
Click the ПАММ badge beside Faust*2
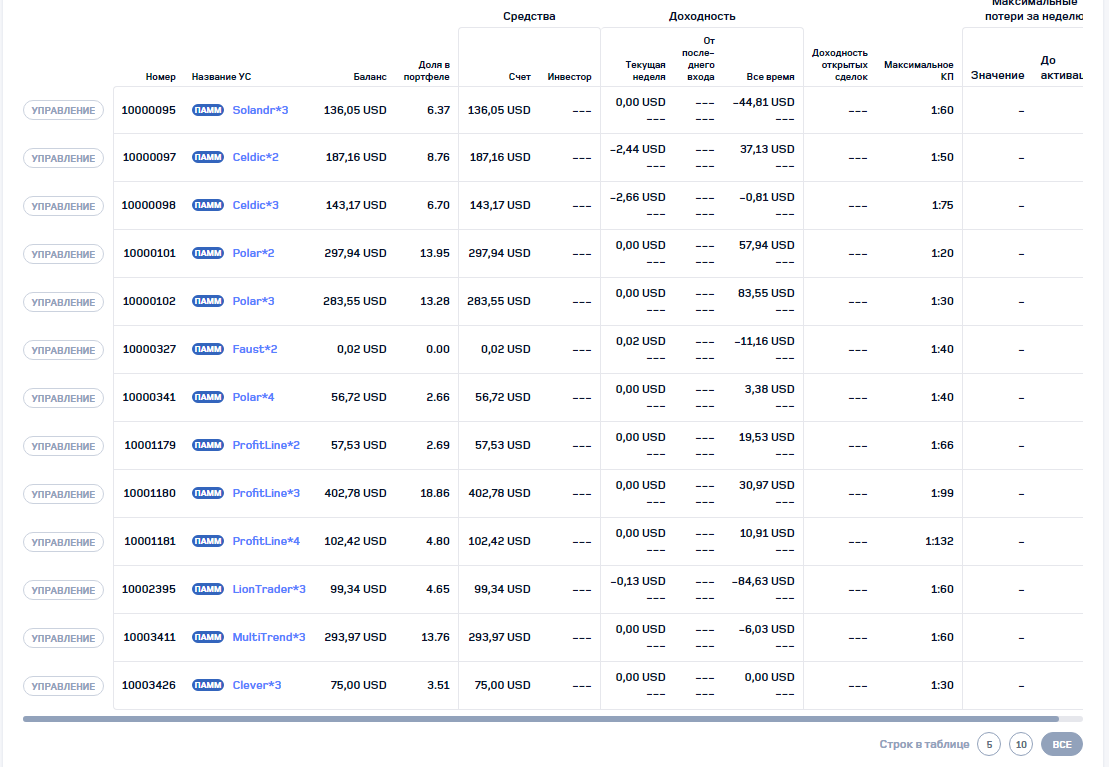207,350
